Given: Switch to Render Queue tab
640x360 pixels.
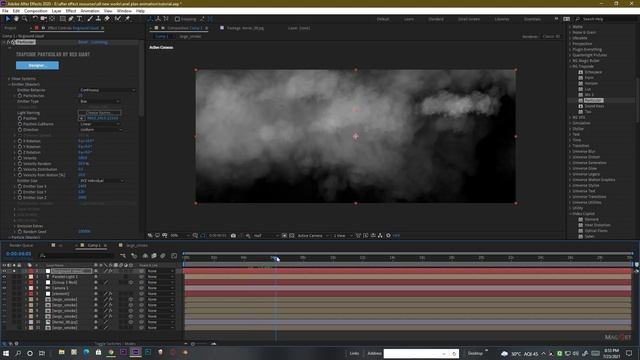Looking at the screenshot, I should coord(21,245).
